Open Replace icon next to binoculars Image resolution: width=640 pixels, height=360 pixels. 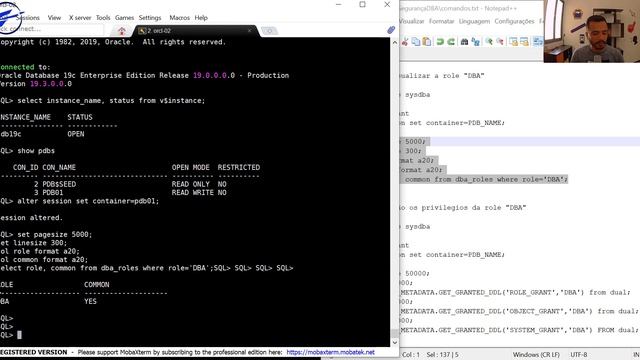pyautogui.click(x=476, y=42)
